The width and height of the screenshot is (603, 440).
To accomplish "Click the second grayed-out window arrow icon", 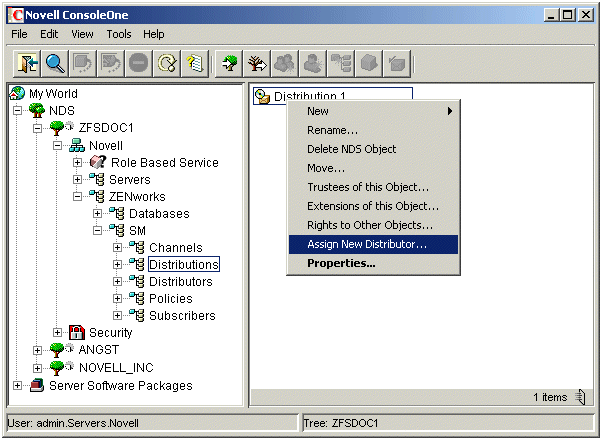I will click(111, 63).
